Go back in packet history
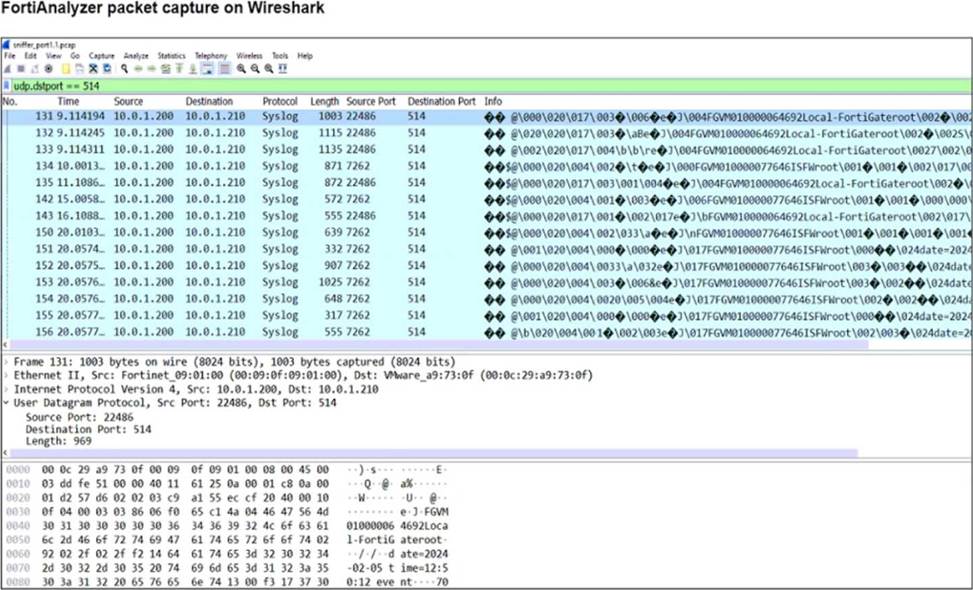The width and height of the screenshot is (973, 590). point(138,69)
